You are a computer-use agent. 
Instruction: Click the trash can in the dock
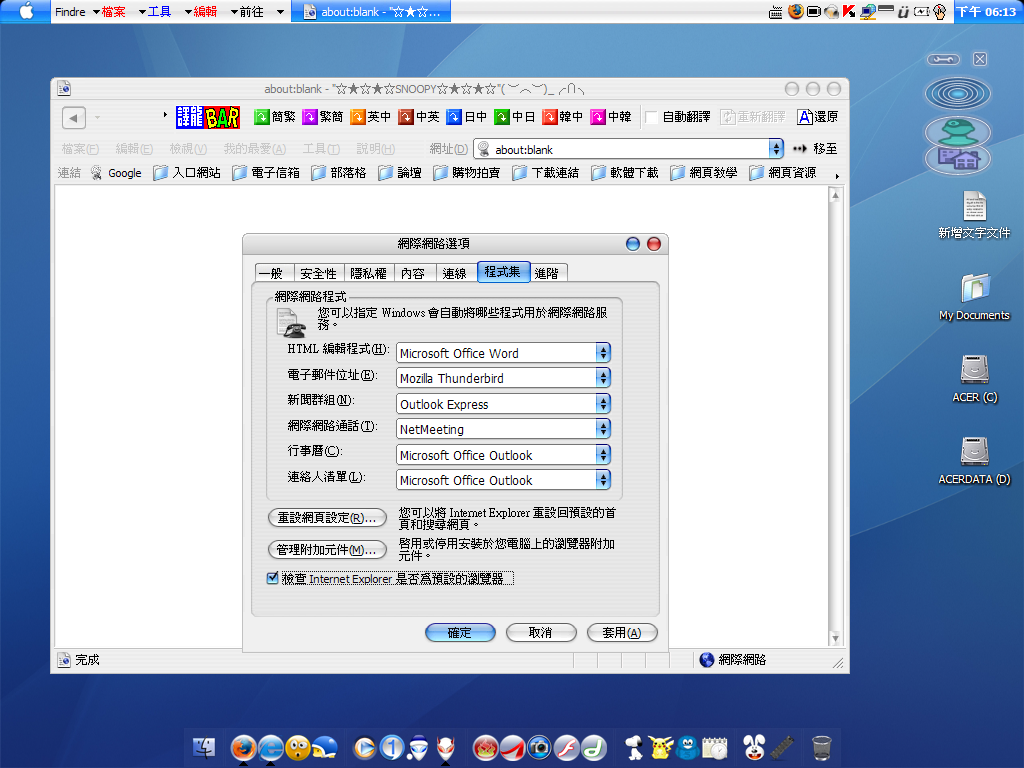point(821,746)
